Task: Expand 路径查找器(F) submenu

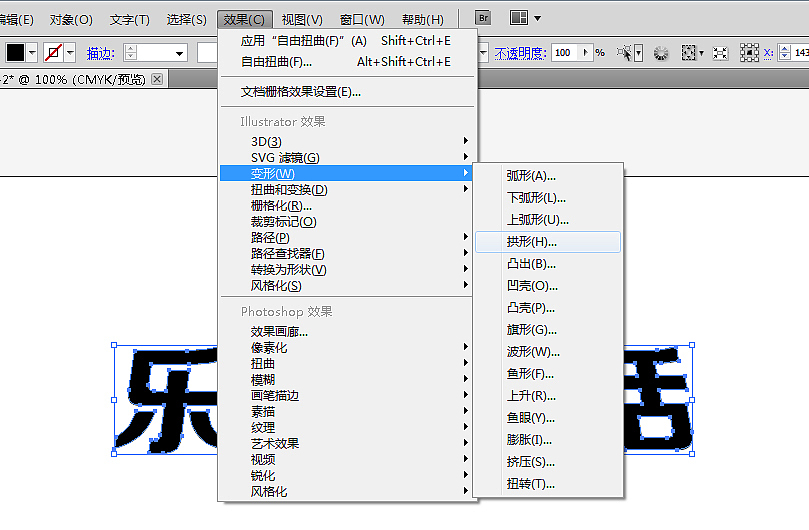Action: coord(346,253)
